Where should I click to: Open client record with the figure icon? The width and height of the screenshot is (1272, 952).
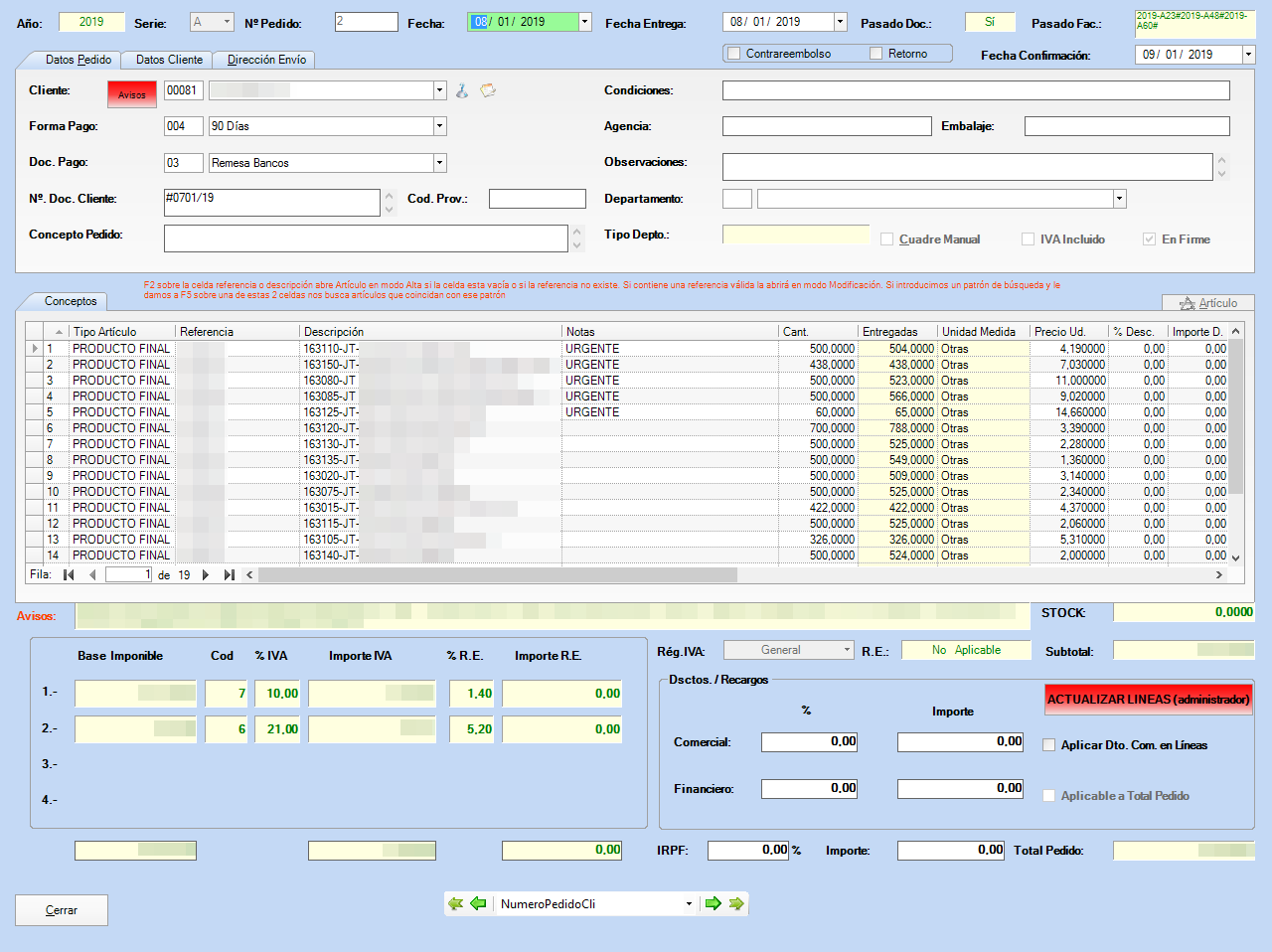[x=462, y=90]
